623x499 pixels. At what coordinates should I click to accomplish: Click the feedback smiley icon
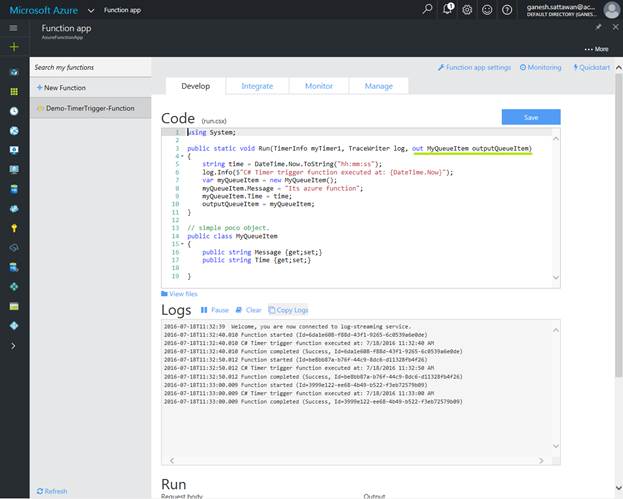(x=486, y=9)
